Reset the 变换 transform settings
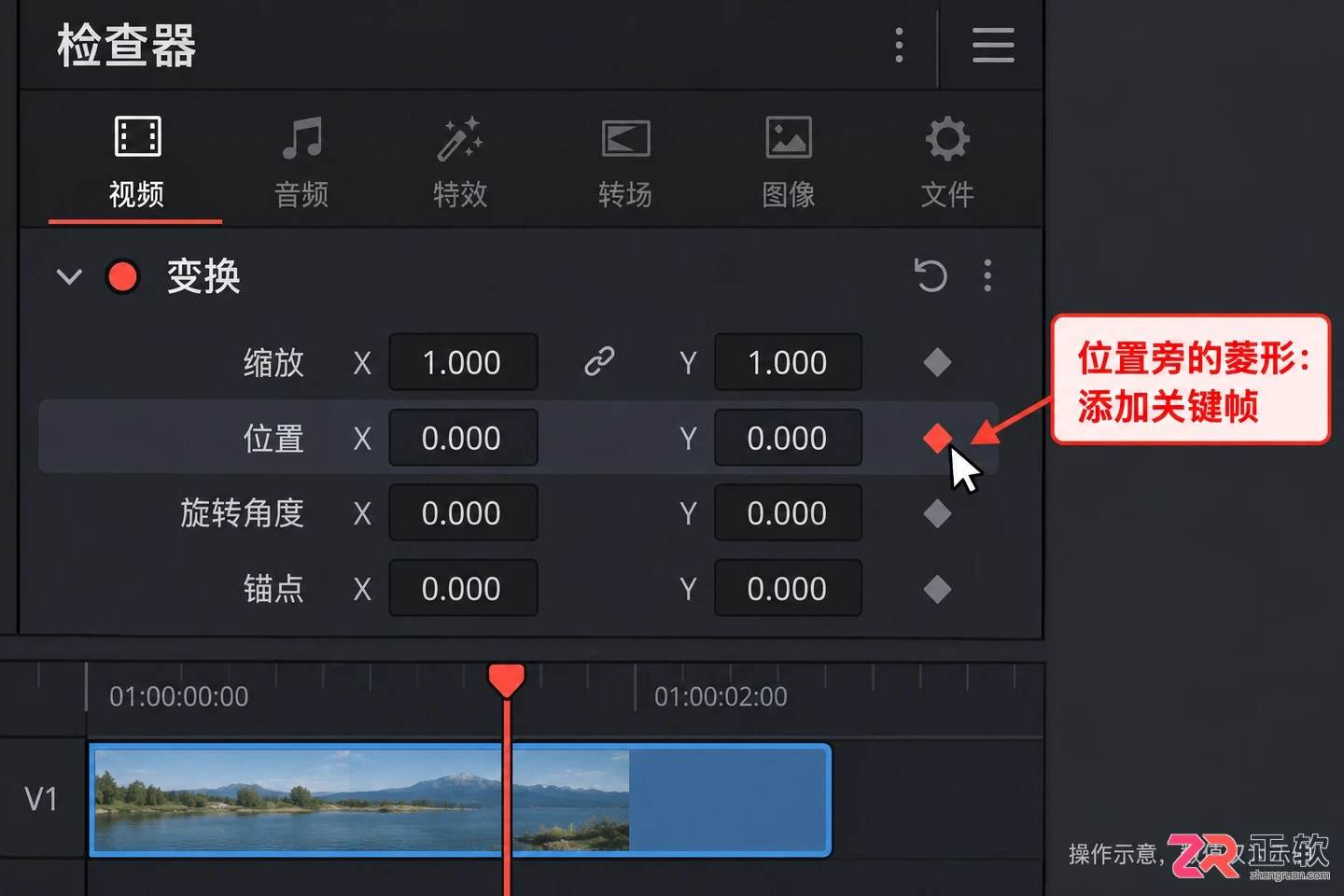This screenshot has width=1344, height=896. (x=931, y=275)
